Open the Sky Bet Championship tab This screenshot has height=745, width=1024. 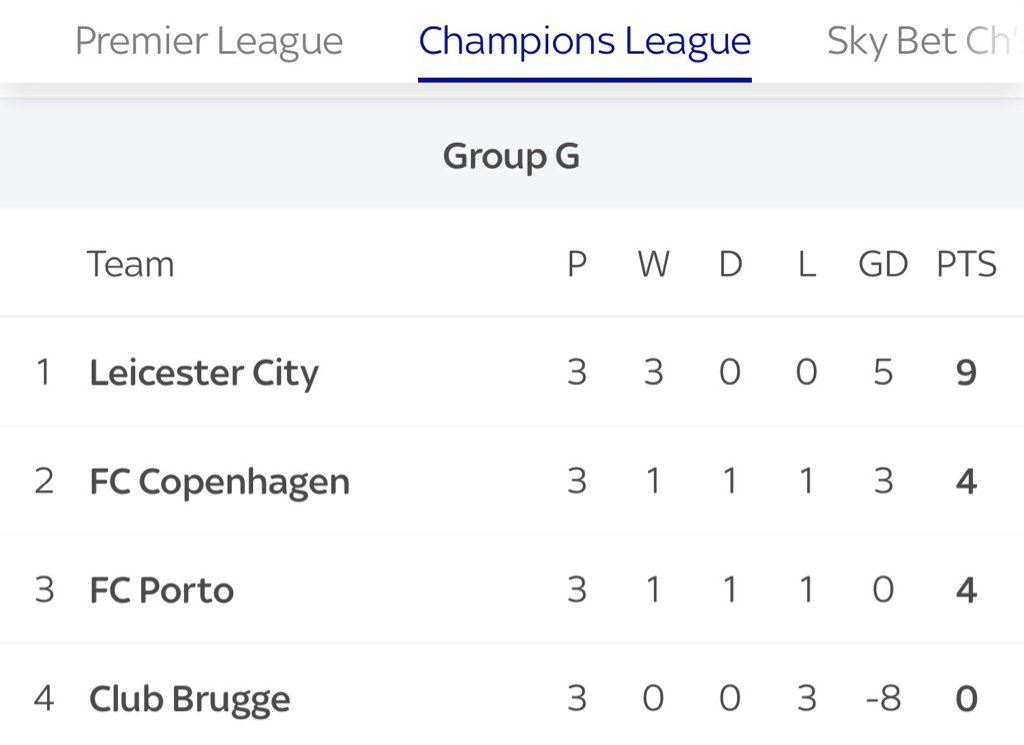pyautogui.click(x=925, y=41)
